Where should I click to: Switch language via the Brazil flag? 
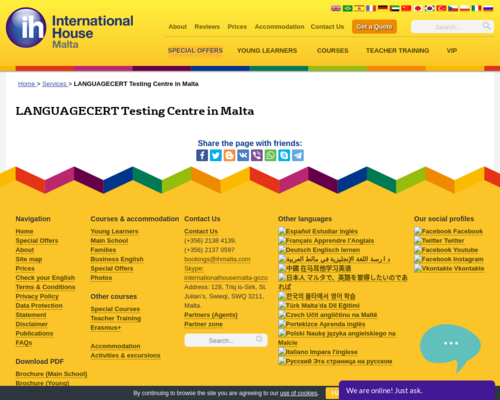pyautogui.click(x=347, y=8)
